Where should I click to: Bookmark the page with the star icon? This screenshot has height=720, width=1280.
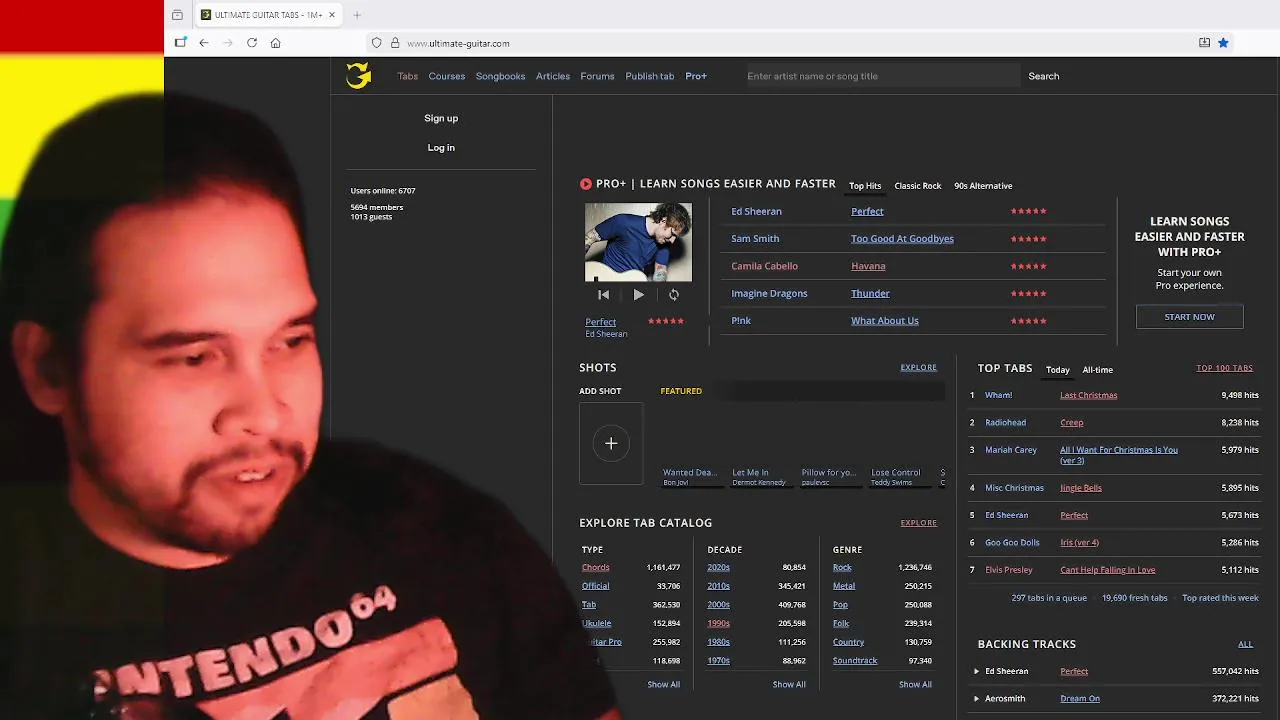[x=1223, y=43]
